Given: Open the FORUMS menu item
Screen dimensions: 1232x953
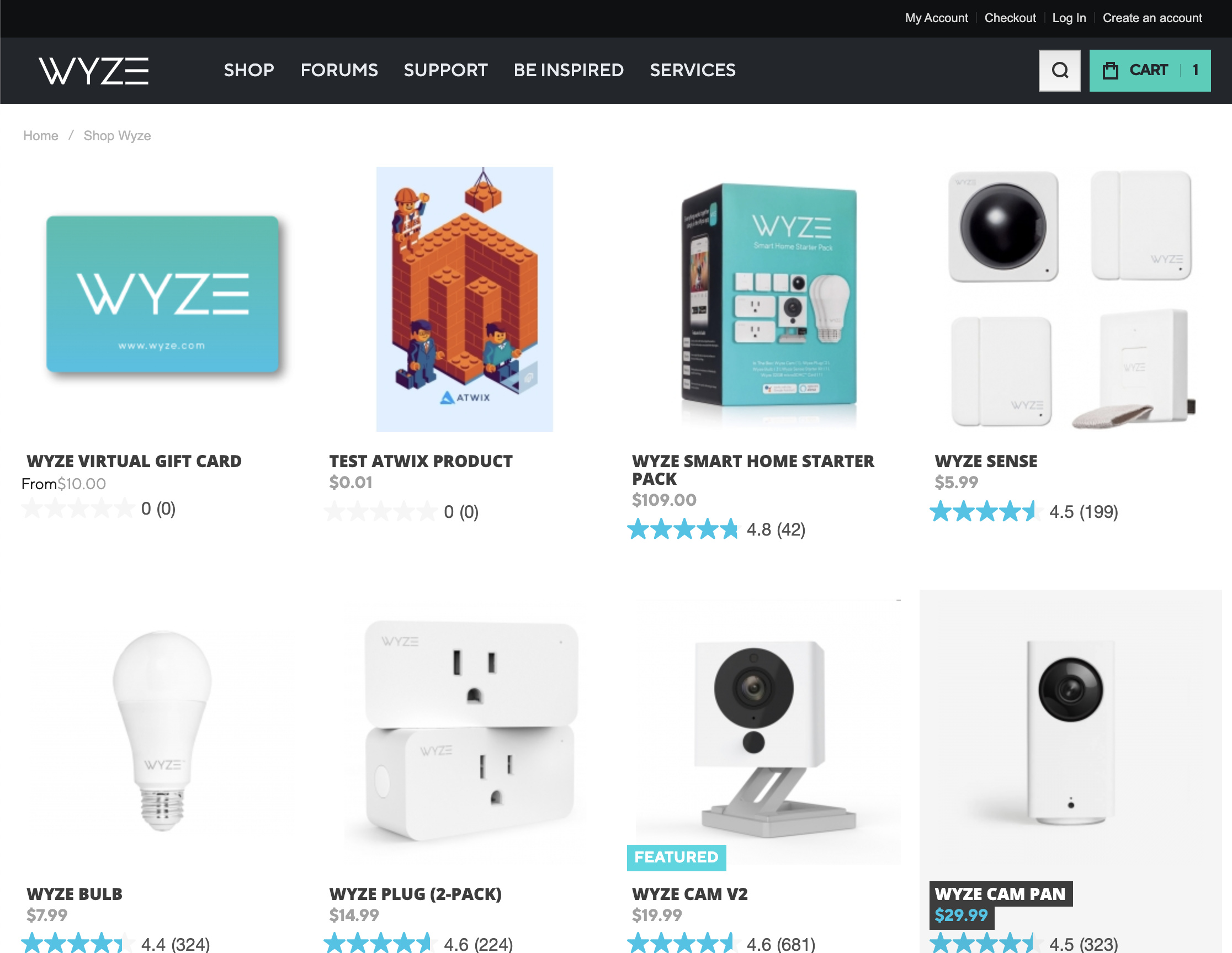Looking at the screenshot, I should pos(339,70).
